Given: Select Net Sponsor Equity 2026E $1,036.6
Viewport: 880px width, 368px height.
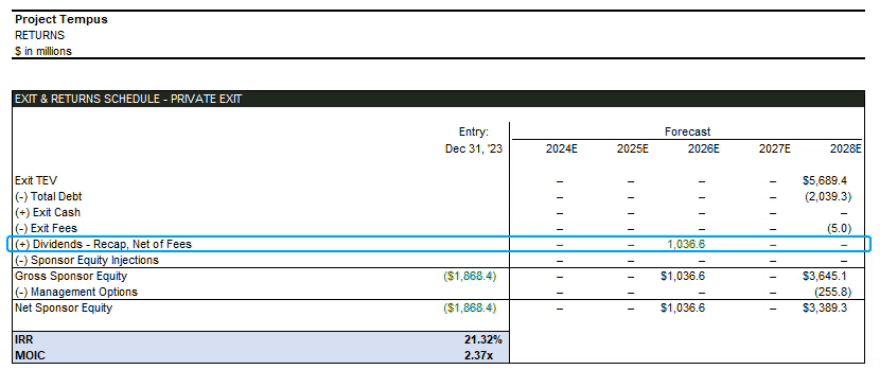Looking at the screenshot, I should (x=683, y=308).
